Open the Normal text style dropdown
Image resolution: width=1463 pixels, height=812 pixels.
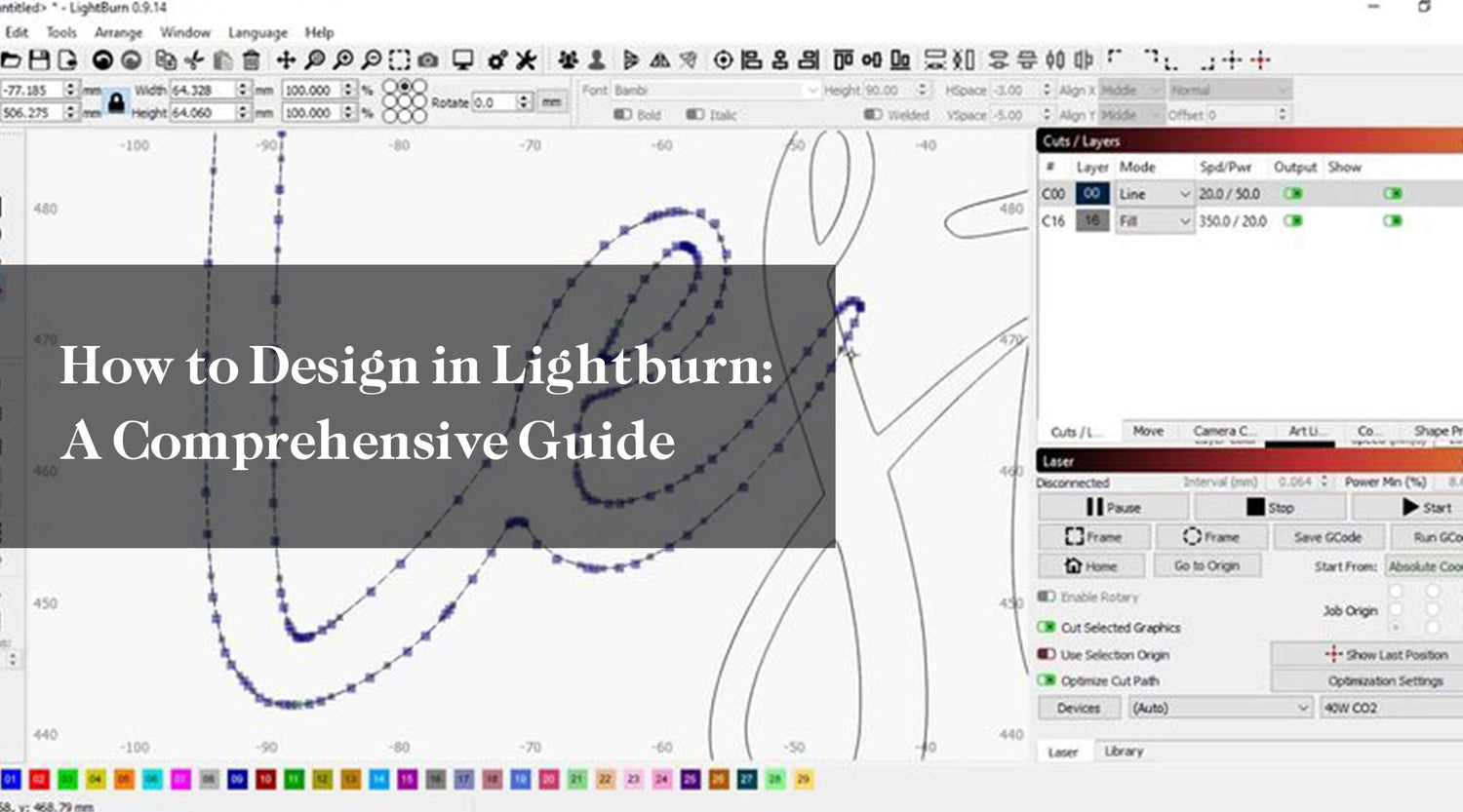1229,90
